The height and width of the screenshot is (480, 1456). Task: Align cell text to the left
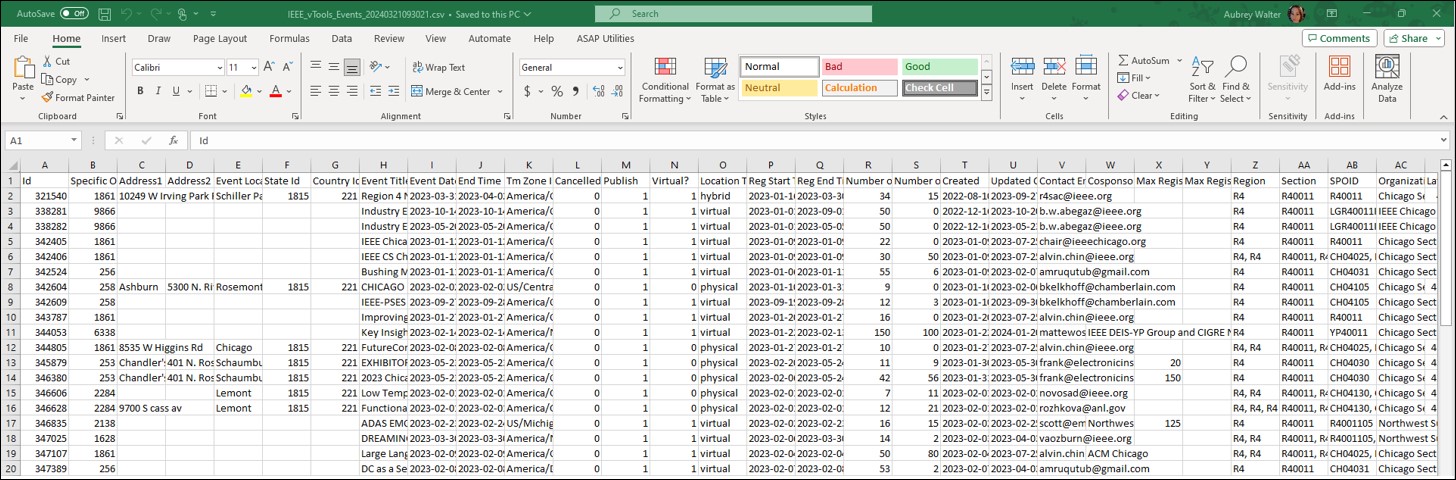tap(316, 91)
